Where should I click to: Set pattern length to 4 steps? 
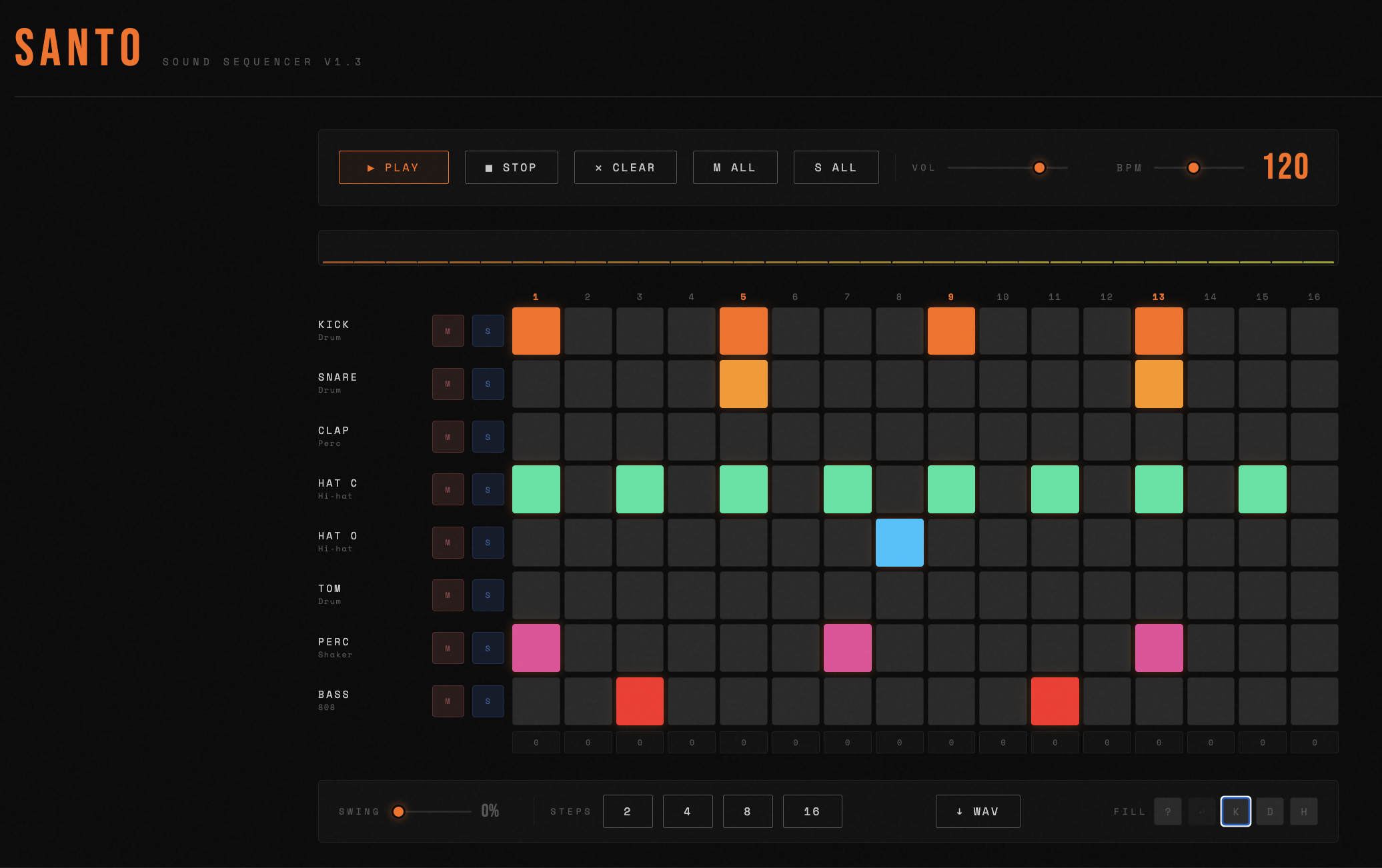point(688,811)
